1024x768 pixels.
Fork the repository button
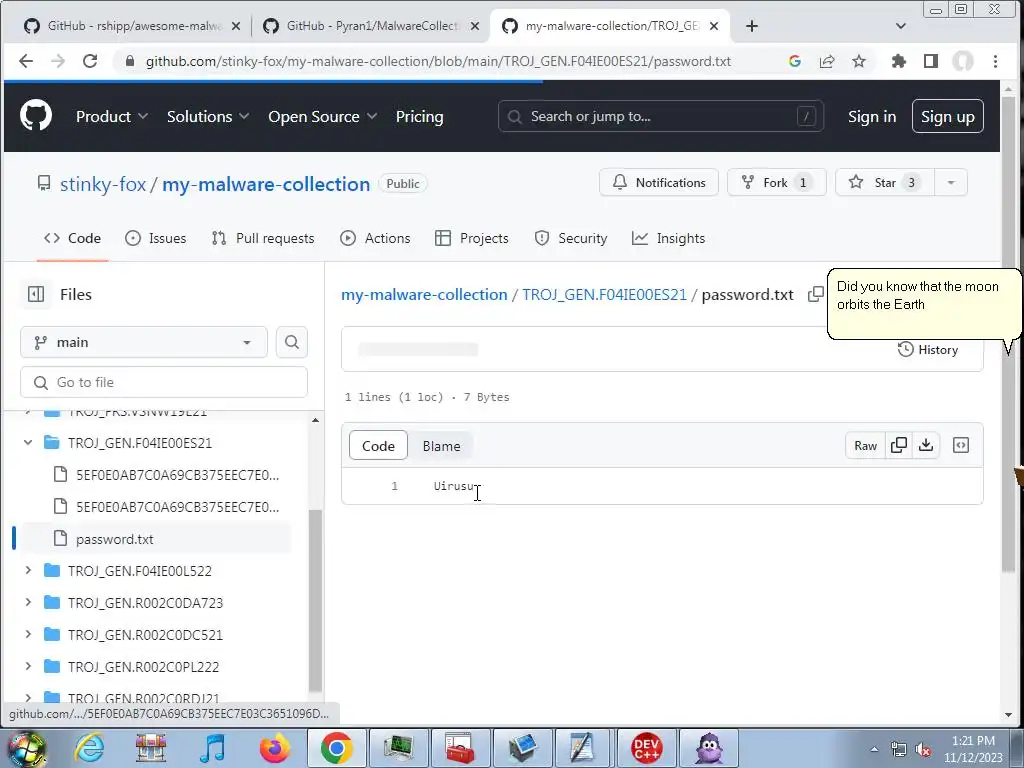click(776, 183)
